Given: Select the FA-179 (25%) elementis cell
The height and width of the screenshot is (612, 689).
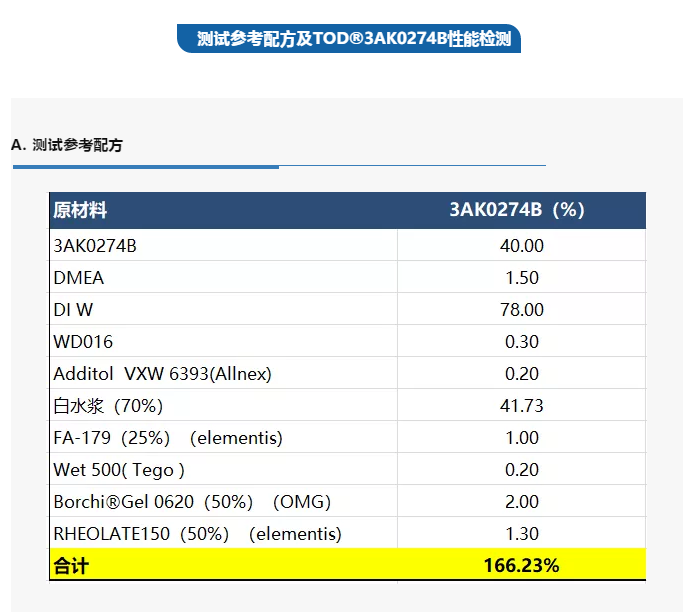Looking at the screenshot, I should coord(168,438).
